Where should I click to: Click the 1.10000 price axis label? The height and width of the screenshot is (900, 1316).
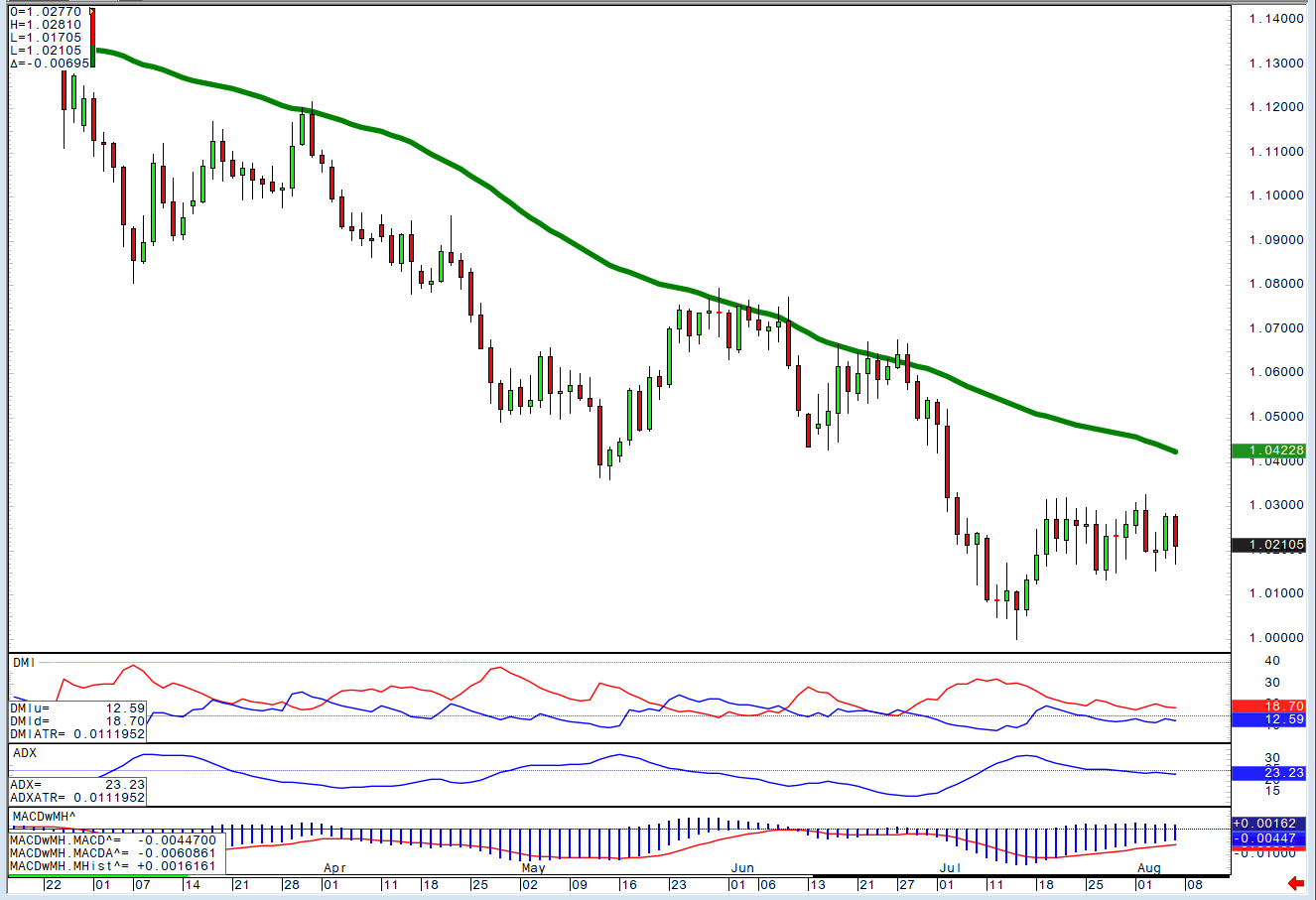coord(1277,195)
